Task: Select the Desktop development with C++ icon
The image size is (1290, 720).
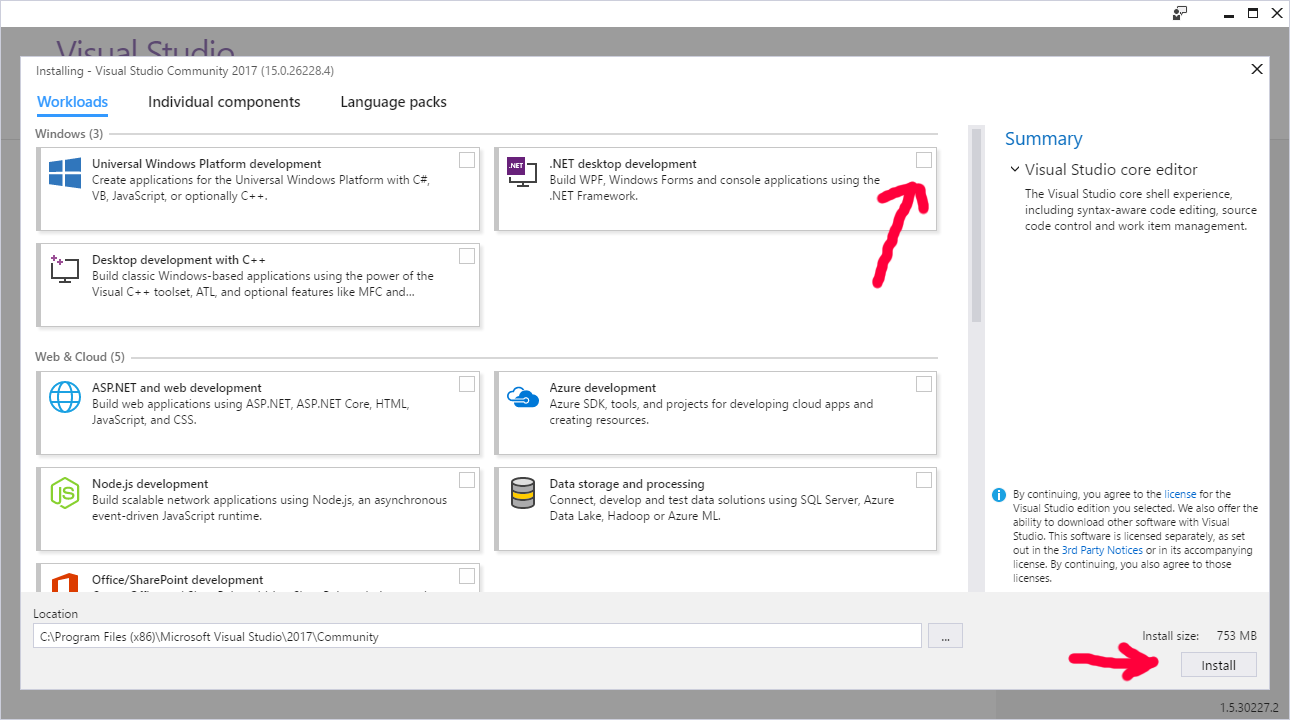Action: point(64,268)
